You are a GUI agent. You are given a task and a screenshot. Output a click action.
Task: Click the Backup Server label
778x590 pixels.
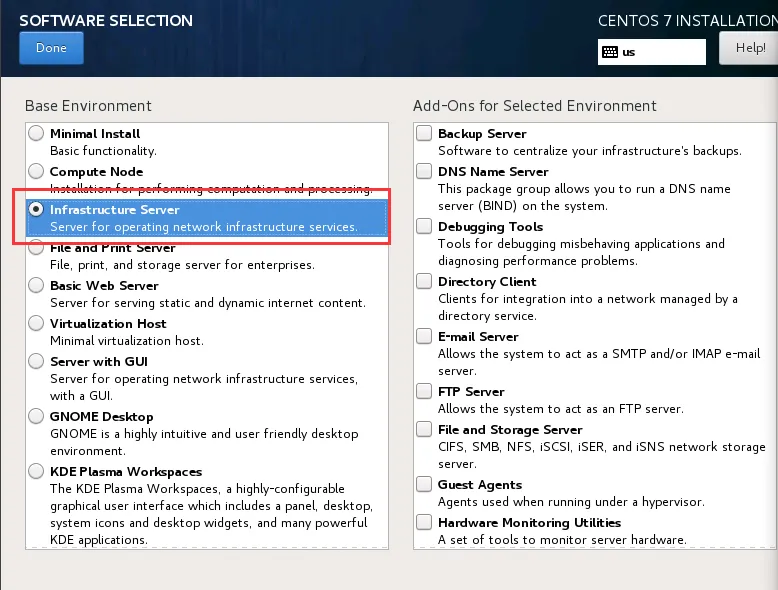click(x=482, y=133)
